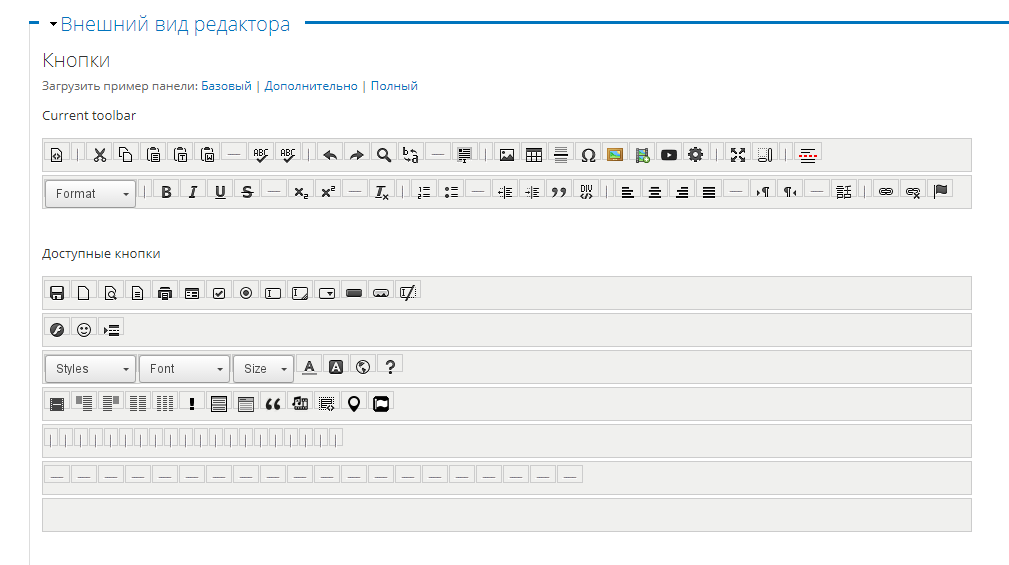Click the Link chain icon
Viewport: 1009px width, 565px height.
[x=885, y=192]
